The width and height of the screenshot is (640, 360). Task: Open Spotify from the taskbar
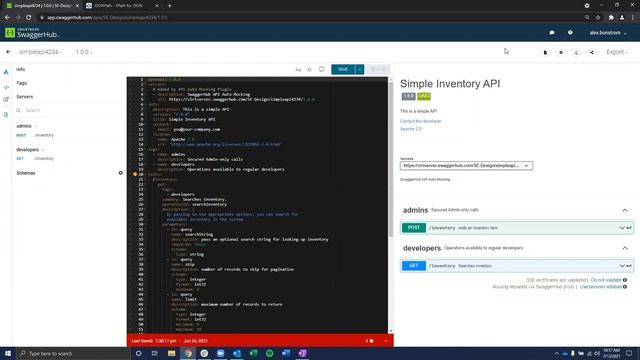[269, 353]
